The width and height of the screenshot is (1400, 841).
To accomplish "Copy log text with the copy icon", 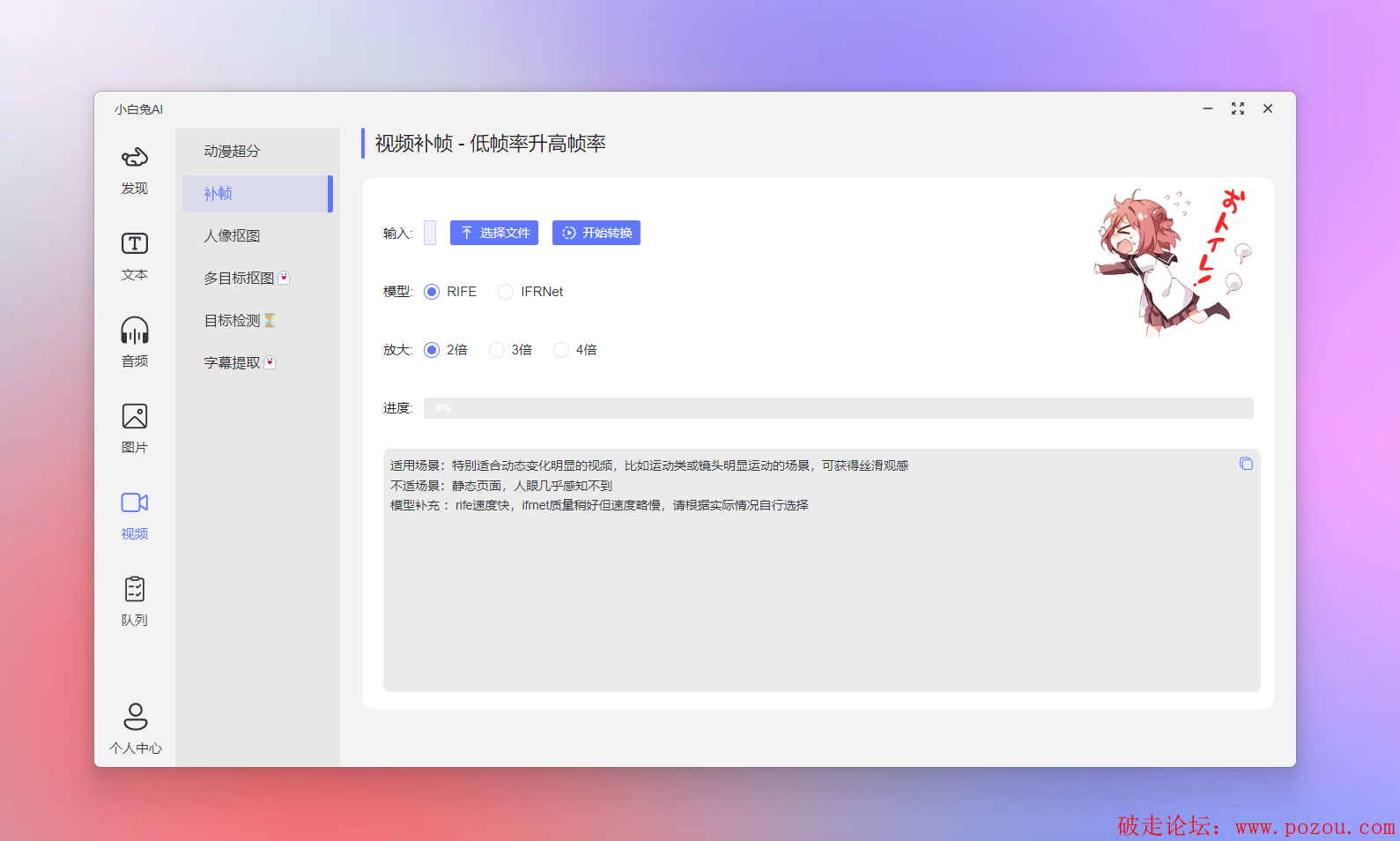I will click(1246, 464).
